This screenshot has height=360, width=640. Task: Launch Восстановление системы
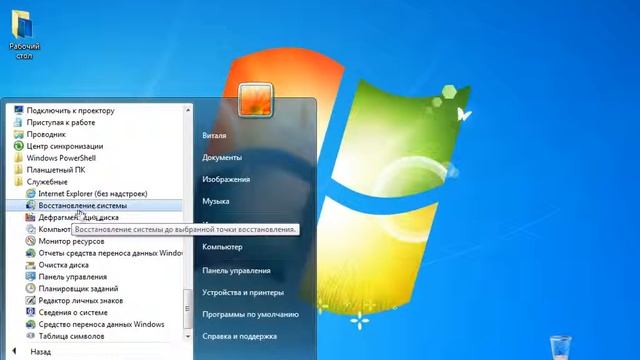(94, 205)
